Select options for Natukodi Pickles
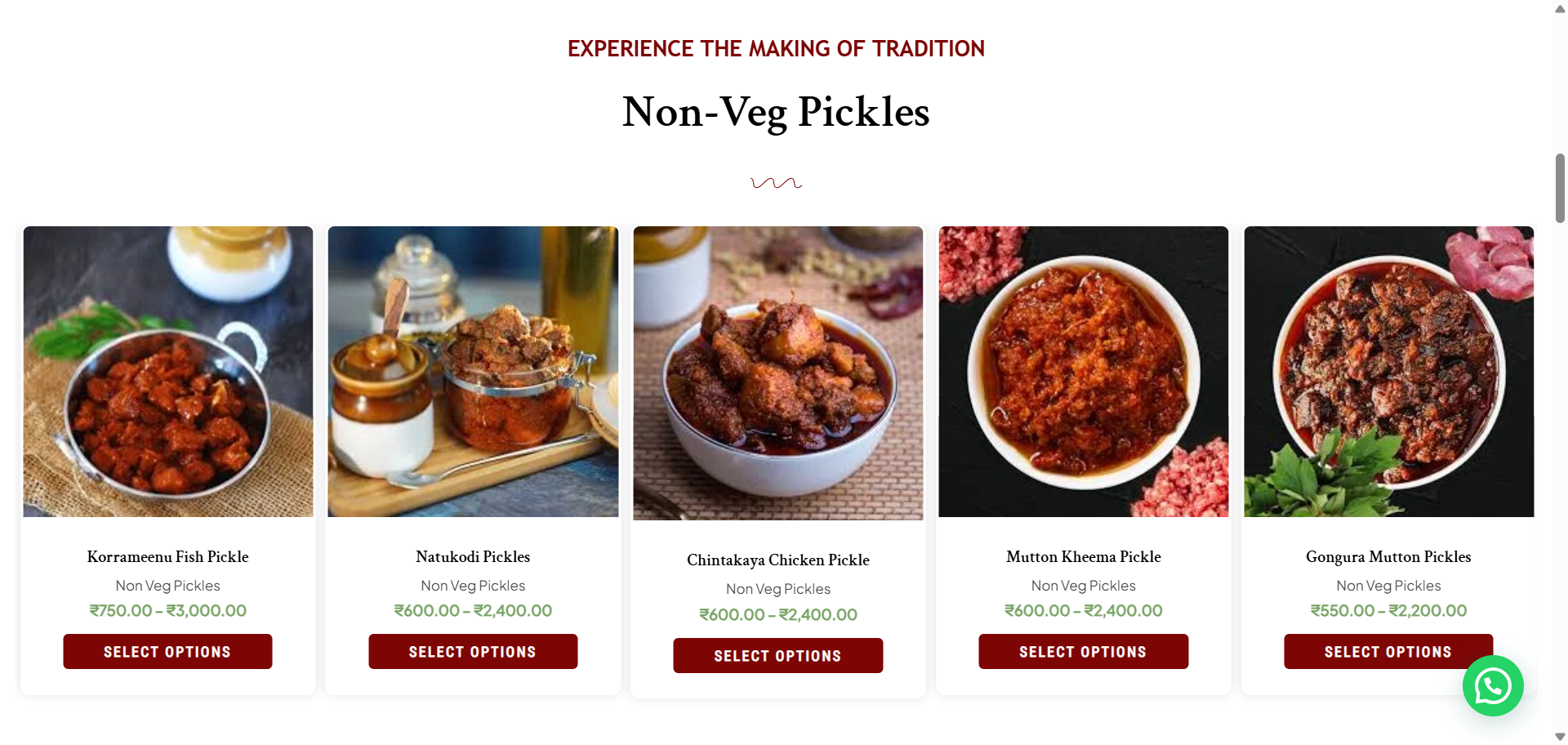Screen dimensions: 1568x745 [473, 652]
